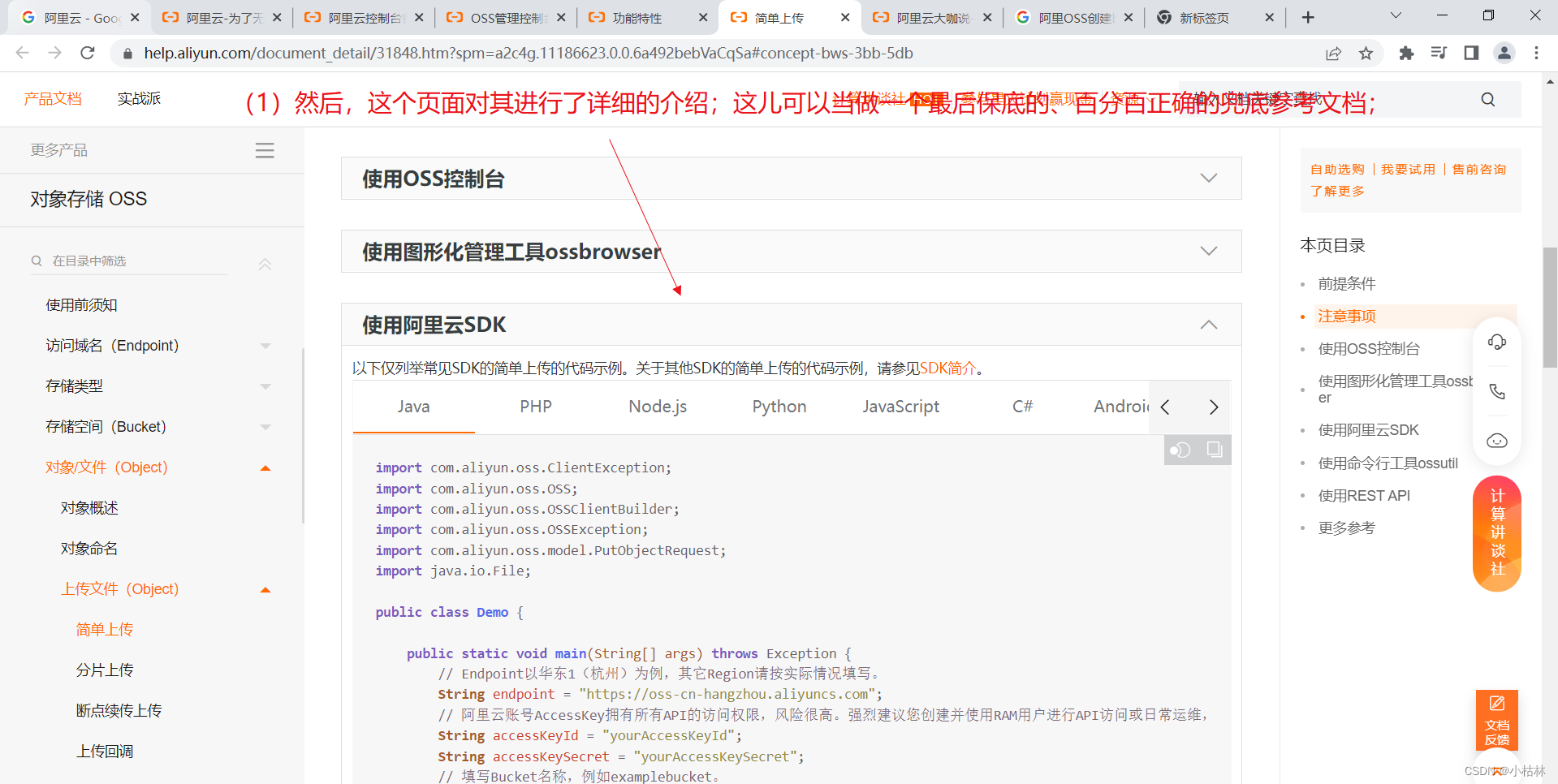Collapse 上传文件 (Object) in sidebar
Viewport: 1558px width, 784px height.
pos(265,589)
